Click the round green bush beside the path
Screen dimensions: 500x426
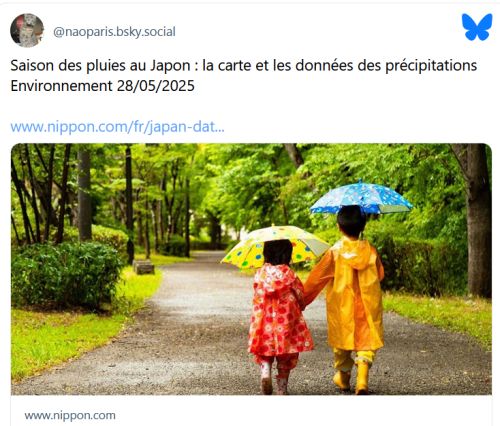point(65,275)
